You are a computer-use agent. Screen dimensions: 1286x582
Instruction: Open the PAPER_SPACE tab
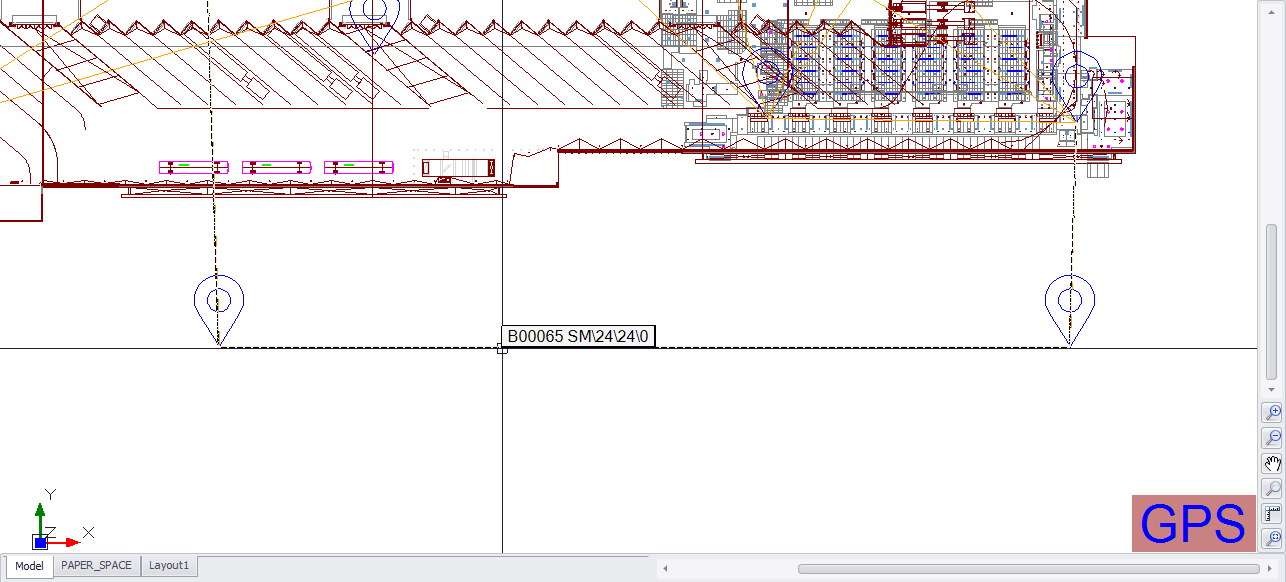point(96,566)
